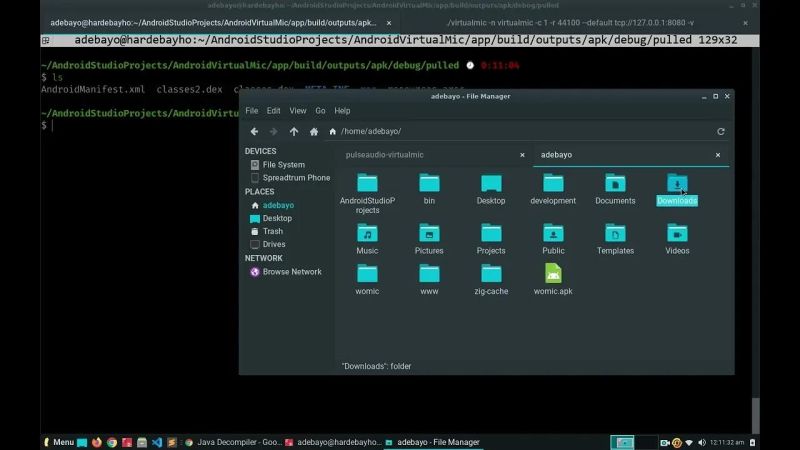Open the Go menu in File Manager
The image size is (800, 450).
point(320,111)
